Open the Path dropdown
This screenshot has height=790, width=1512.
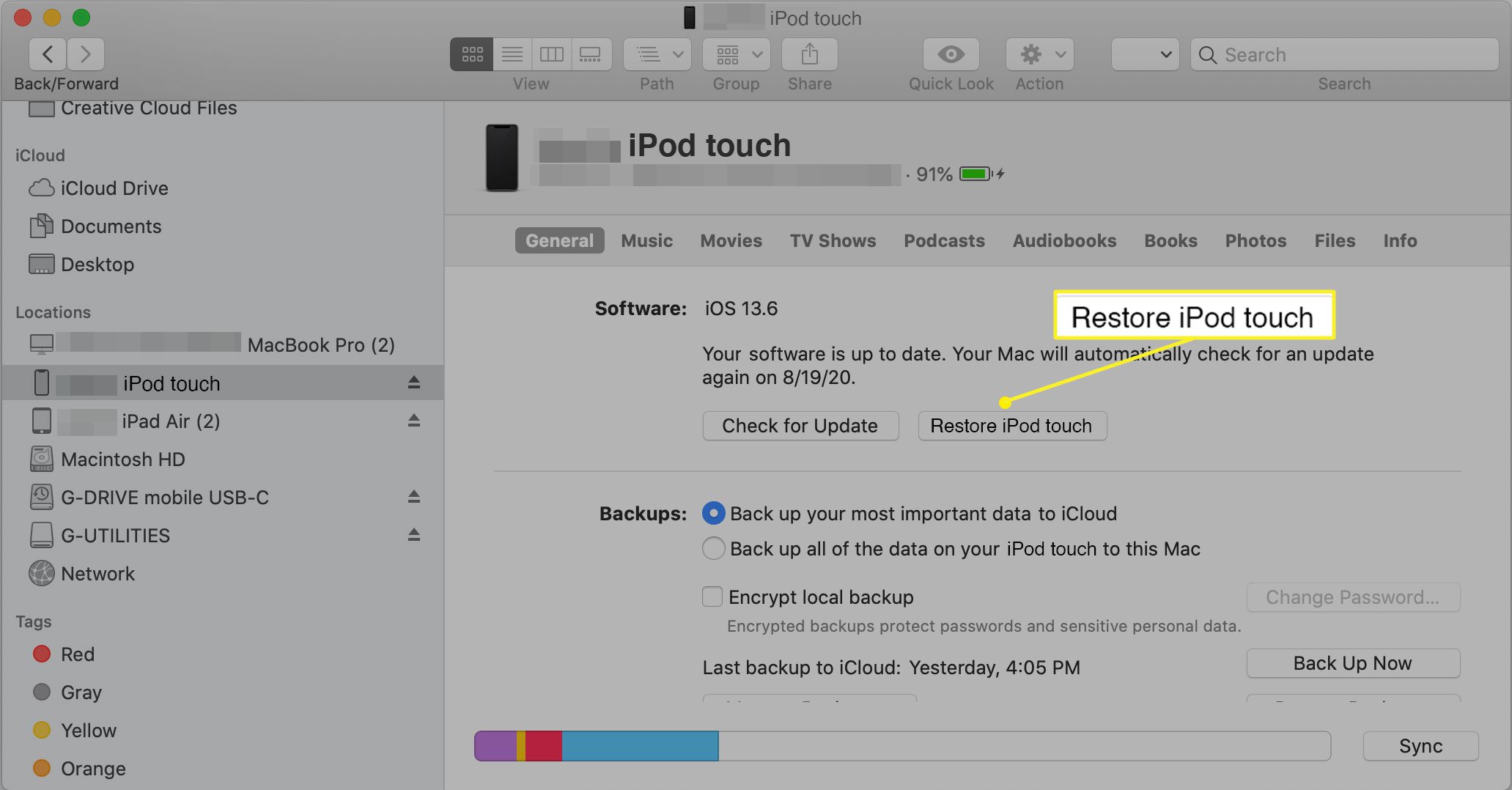pyautogui.click(x=657, y=54)
